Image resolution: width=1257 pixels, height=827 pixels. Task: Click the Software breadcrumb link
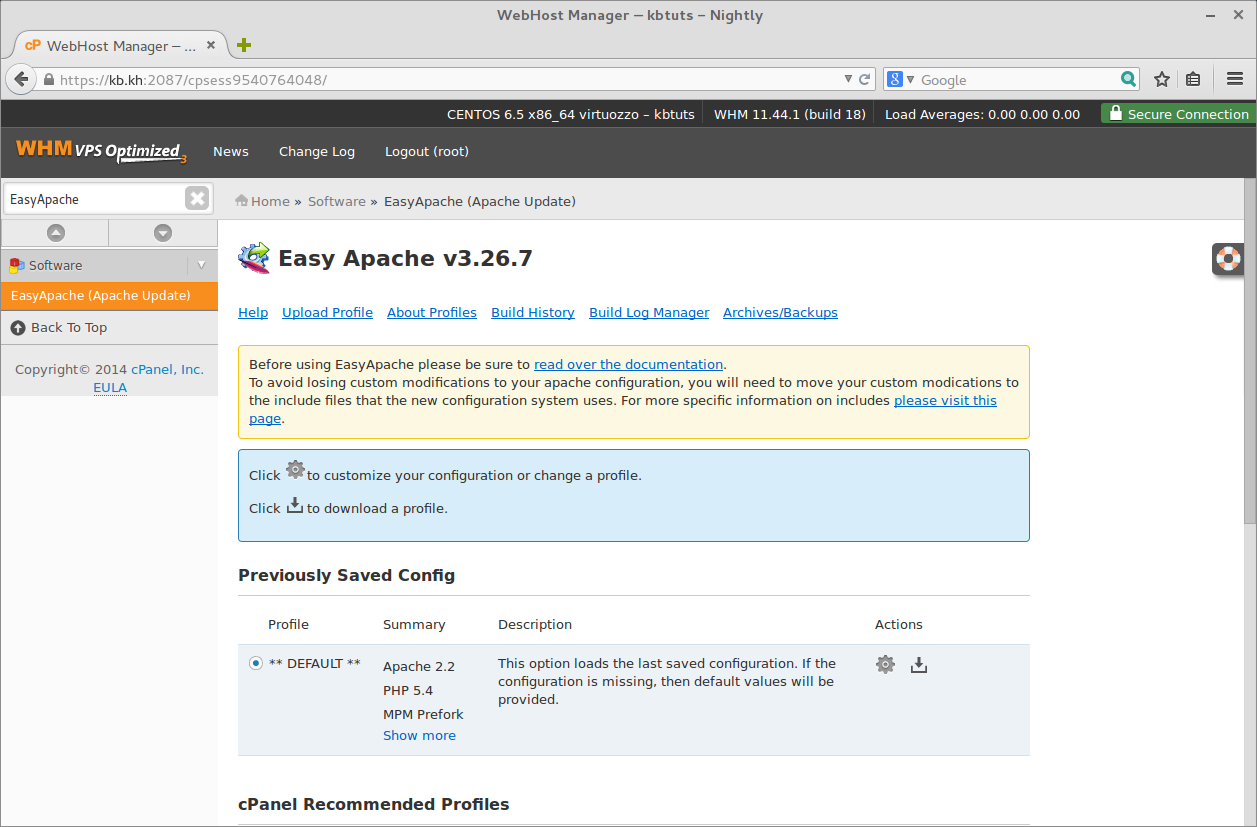337,201
